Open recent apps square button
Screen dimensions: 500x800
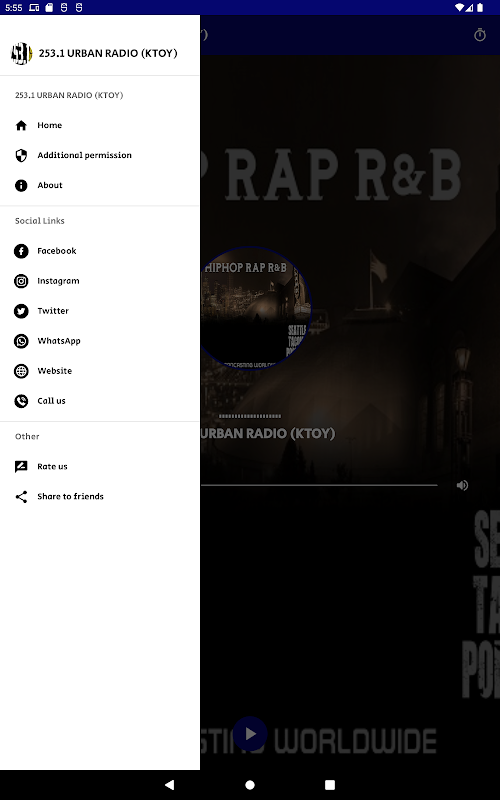coord(330,785)
